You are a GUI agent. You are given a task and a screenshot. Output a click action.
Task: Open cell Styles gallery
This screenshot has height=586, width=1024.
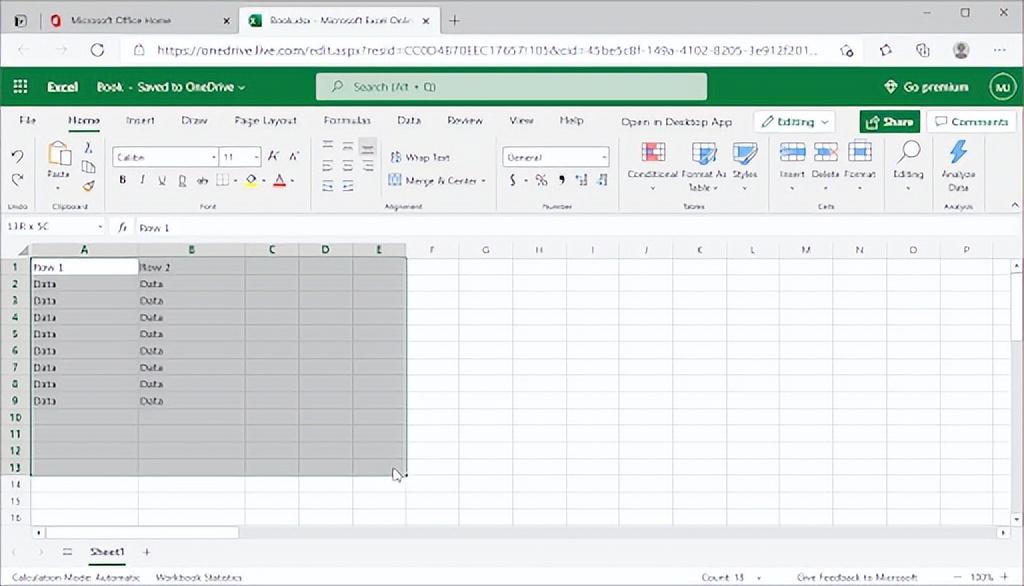coord(744,166)
